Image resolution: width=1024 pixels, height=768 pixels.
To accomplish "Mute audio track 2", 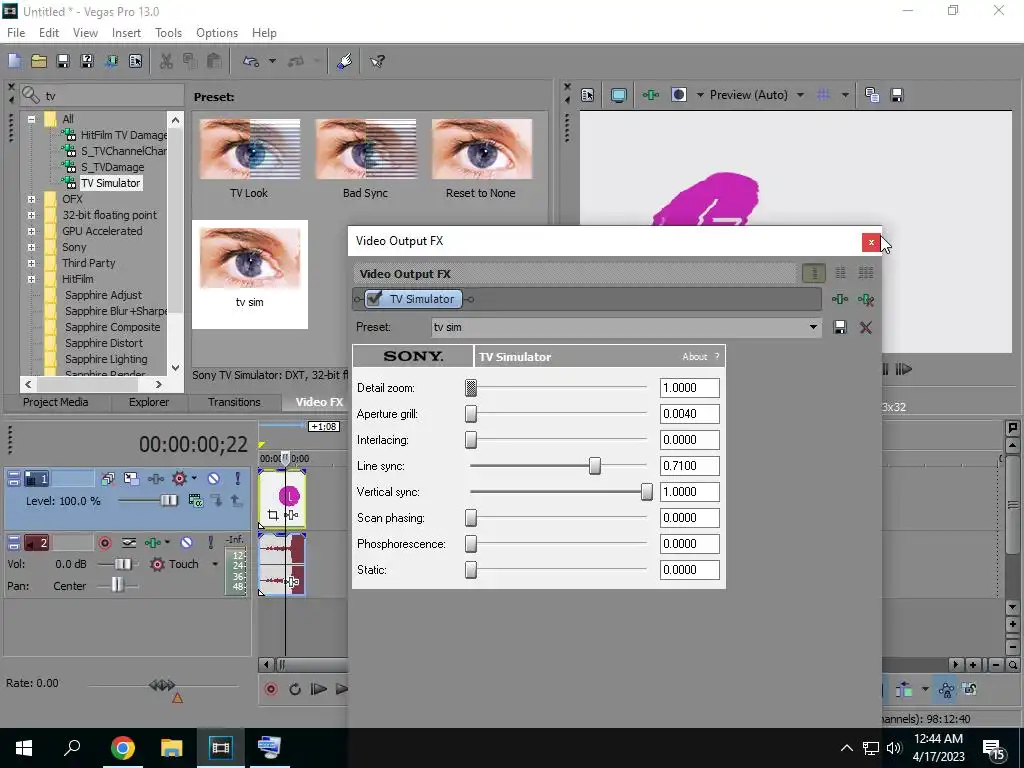I will [x=186, y=543].
